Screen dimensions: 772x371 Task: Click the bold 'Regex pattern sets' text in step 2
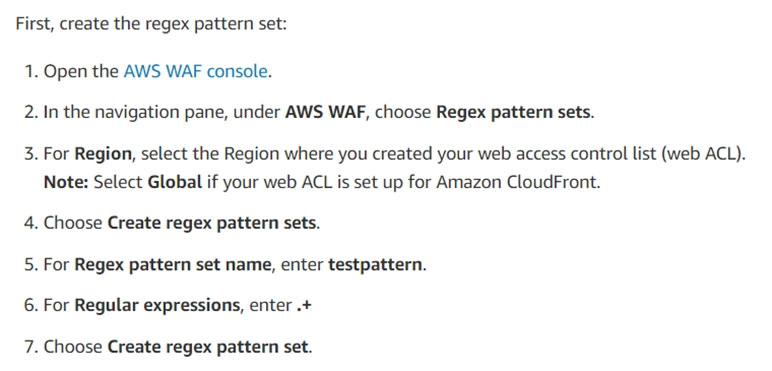[x=513, y=112]
